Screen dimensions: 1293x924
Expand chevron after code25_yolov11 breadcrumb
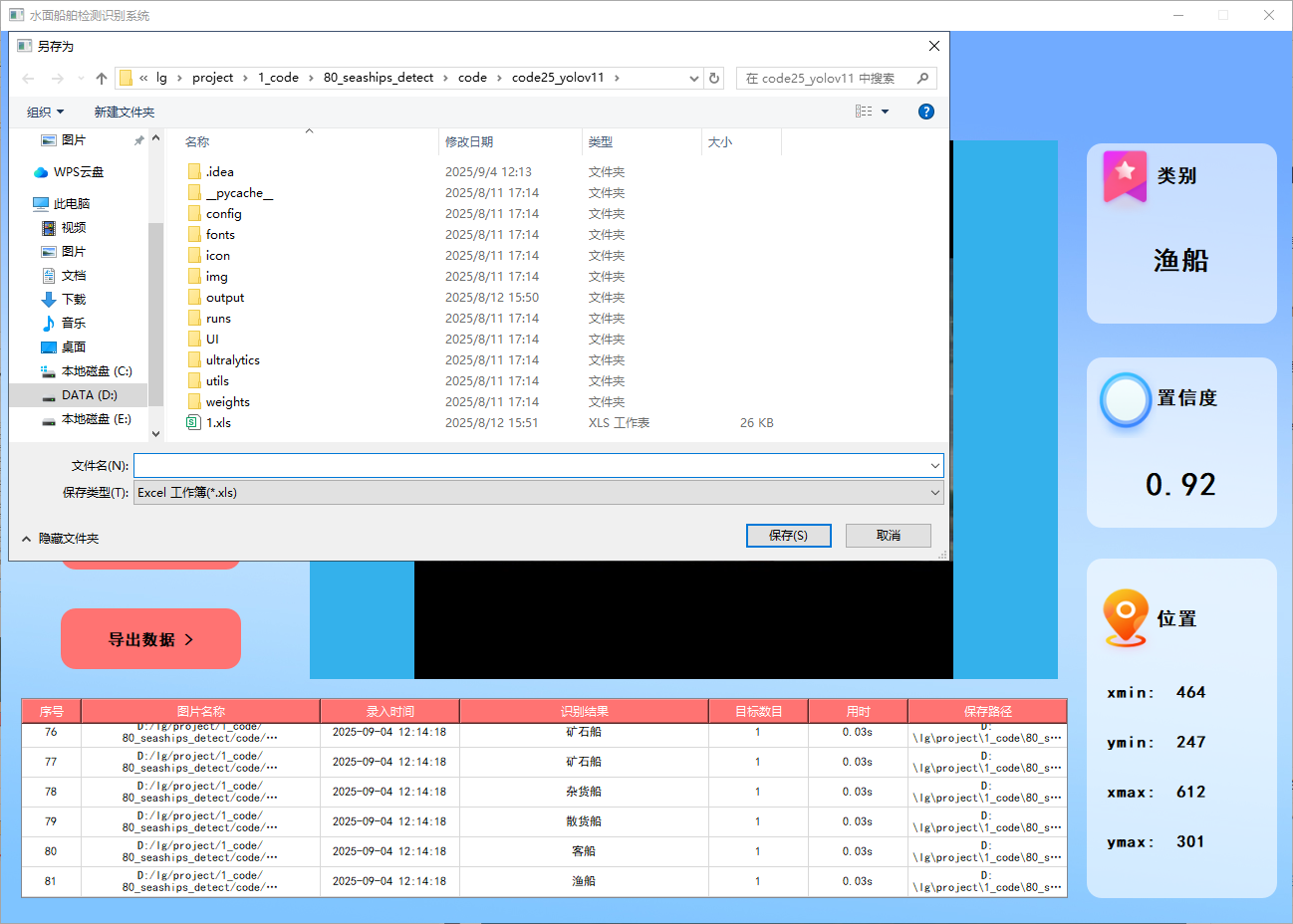coord(617,78)
